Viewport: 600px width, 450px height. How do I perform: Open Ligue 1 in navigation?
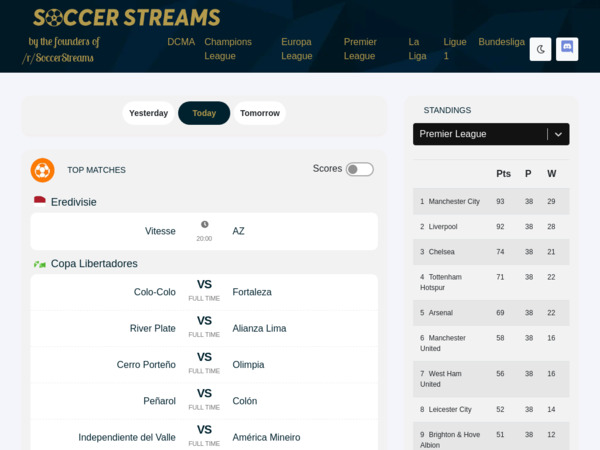[455, 49]
